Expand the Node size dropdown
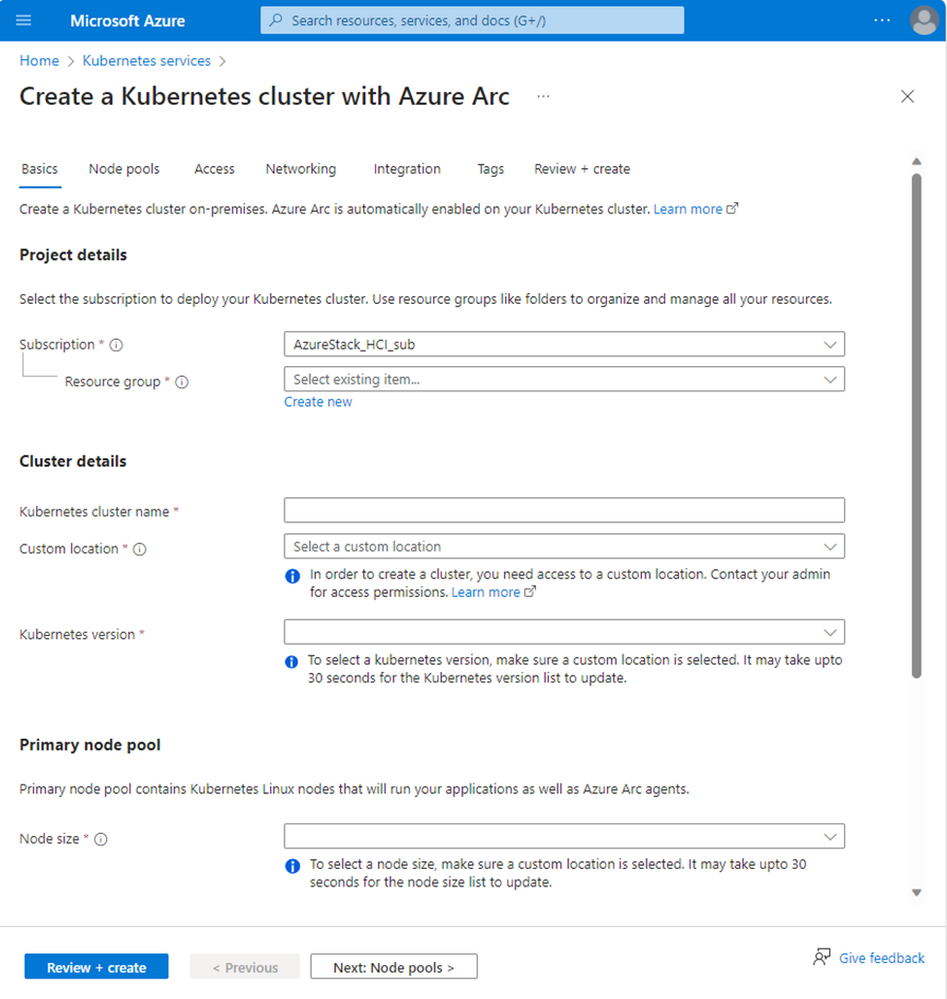 tap(564, 836)
